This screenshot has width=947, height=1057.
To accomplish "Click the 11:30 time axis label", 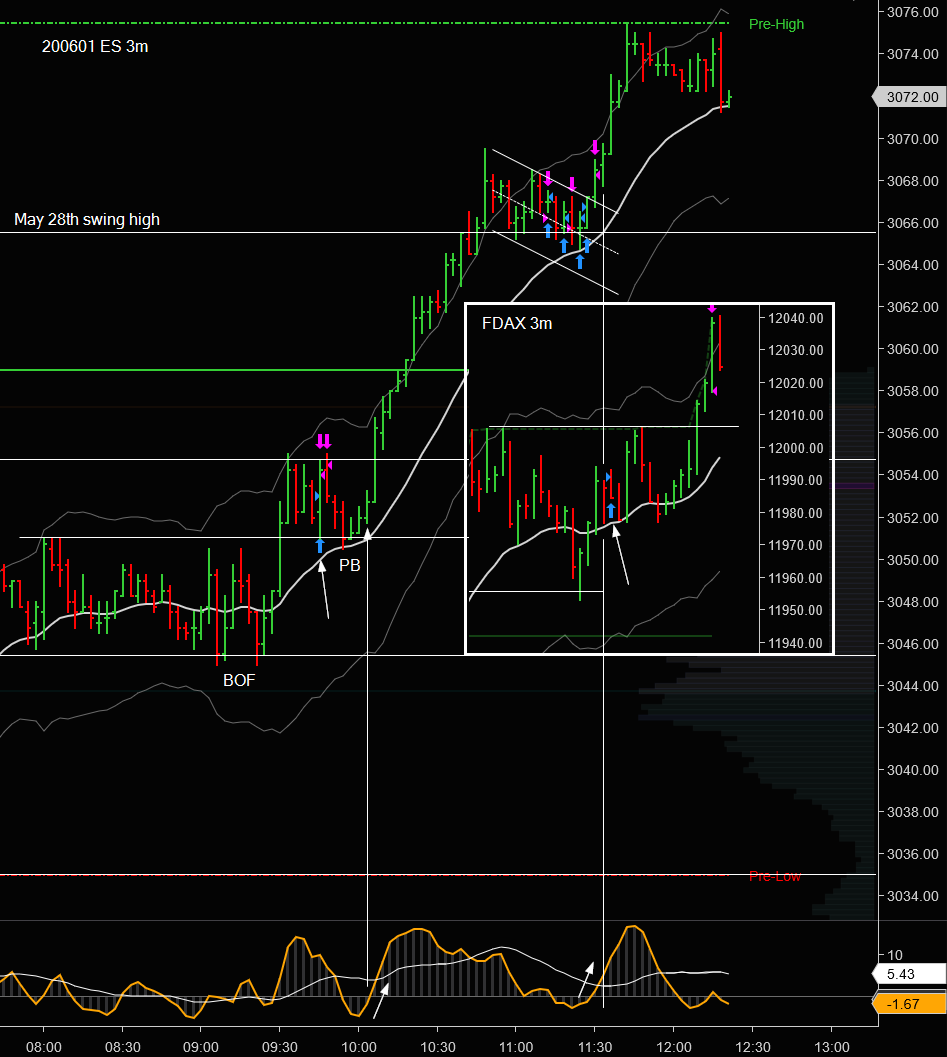I will [x=594, y=1047].
